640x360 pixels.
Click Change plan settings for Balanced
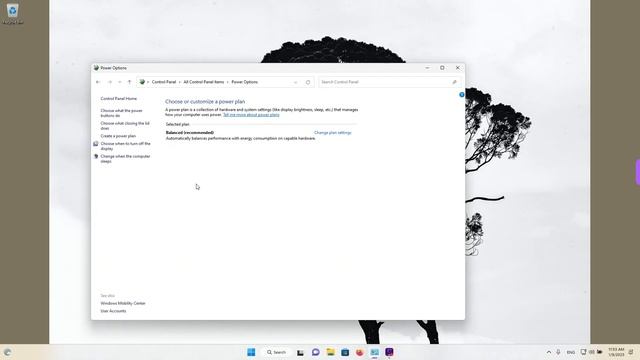333,133
